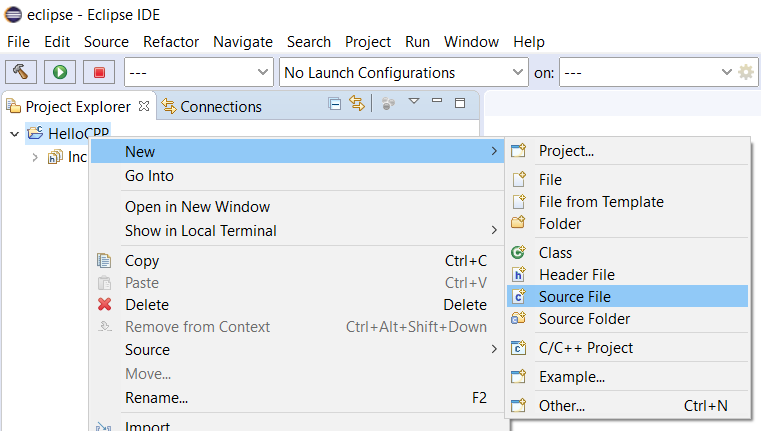Open the Window menu
Viewport: 761px width, 431px height.
coord(471,42)
